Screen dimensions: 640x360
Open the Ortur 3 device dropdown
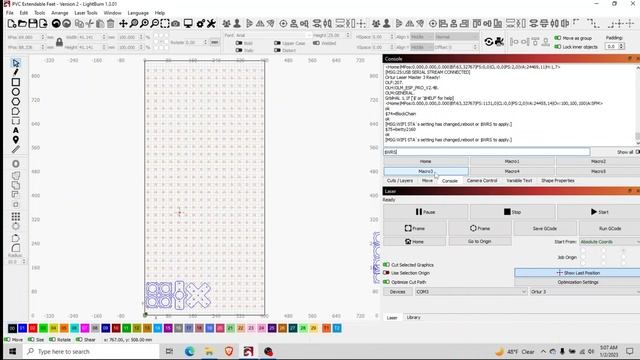(584, 292)
